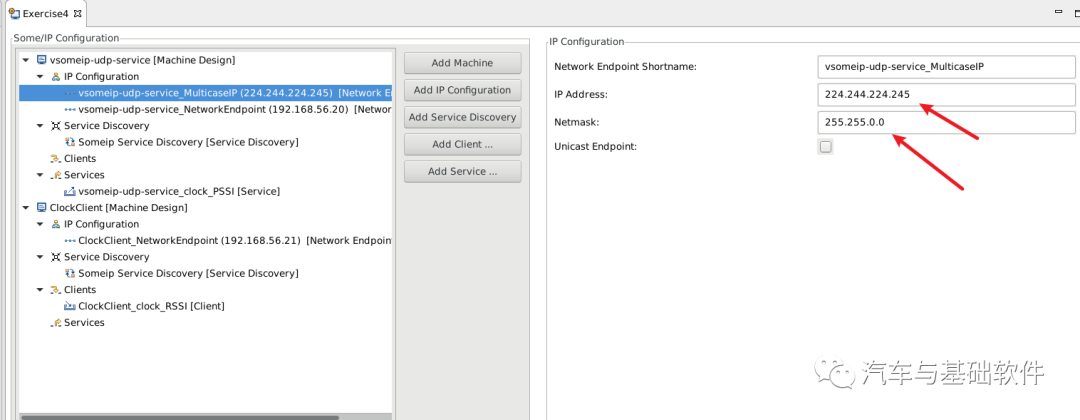Click the Network Endpoint Shortname label
This screenshot has width=1080, height=420.
[x=625, y=67]
